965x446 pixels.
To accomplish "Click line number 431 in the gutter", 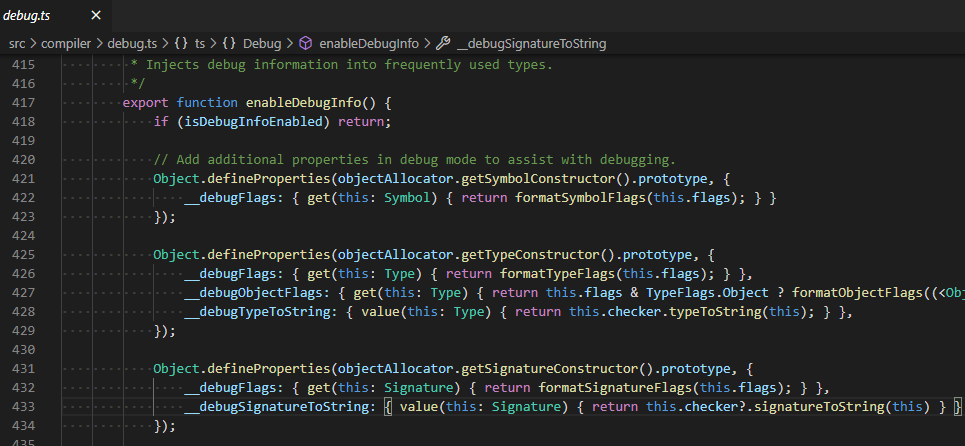I will (x=23, y=369).
